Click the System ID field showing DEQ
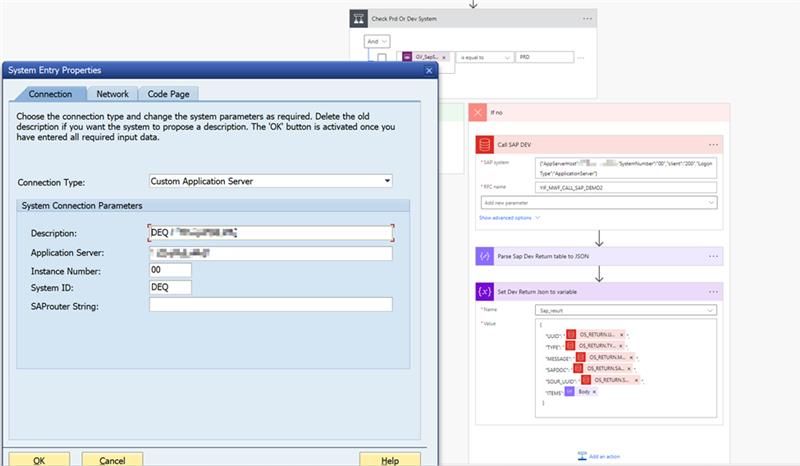Image resolution: width=800 pixels, height=466 pixels. click(x=170, y=287)
